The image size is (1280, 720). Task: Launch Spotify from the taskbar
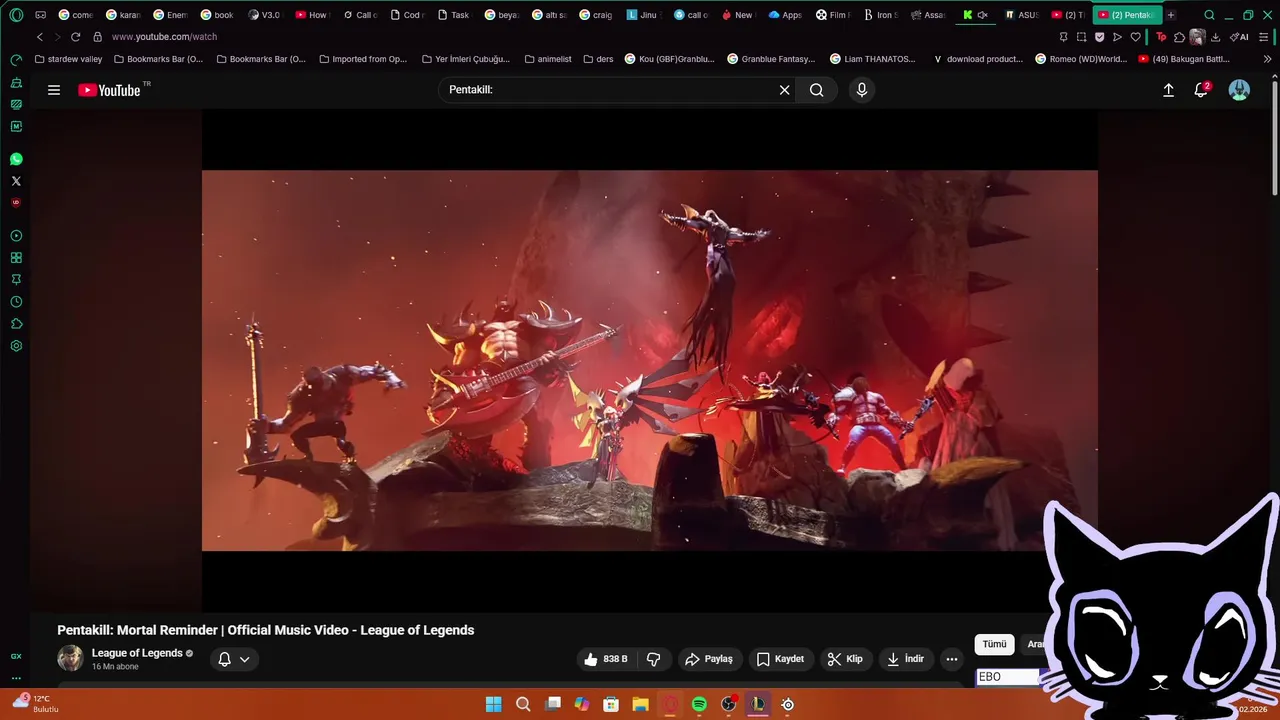699,704
